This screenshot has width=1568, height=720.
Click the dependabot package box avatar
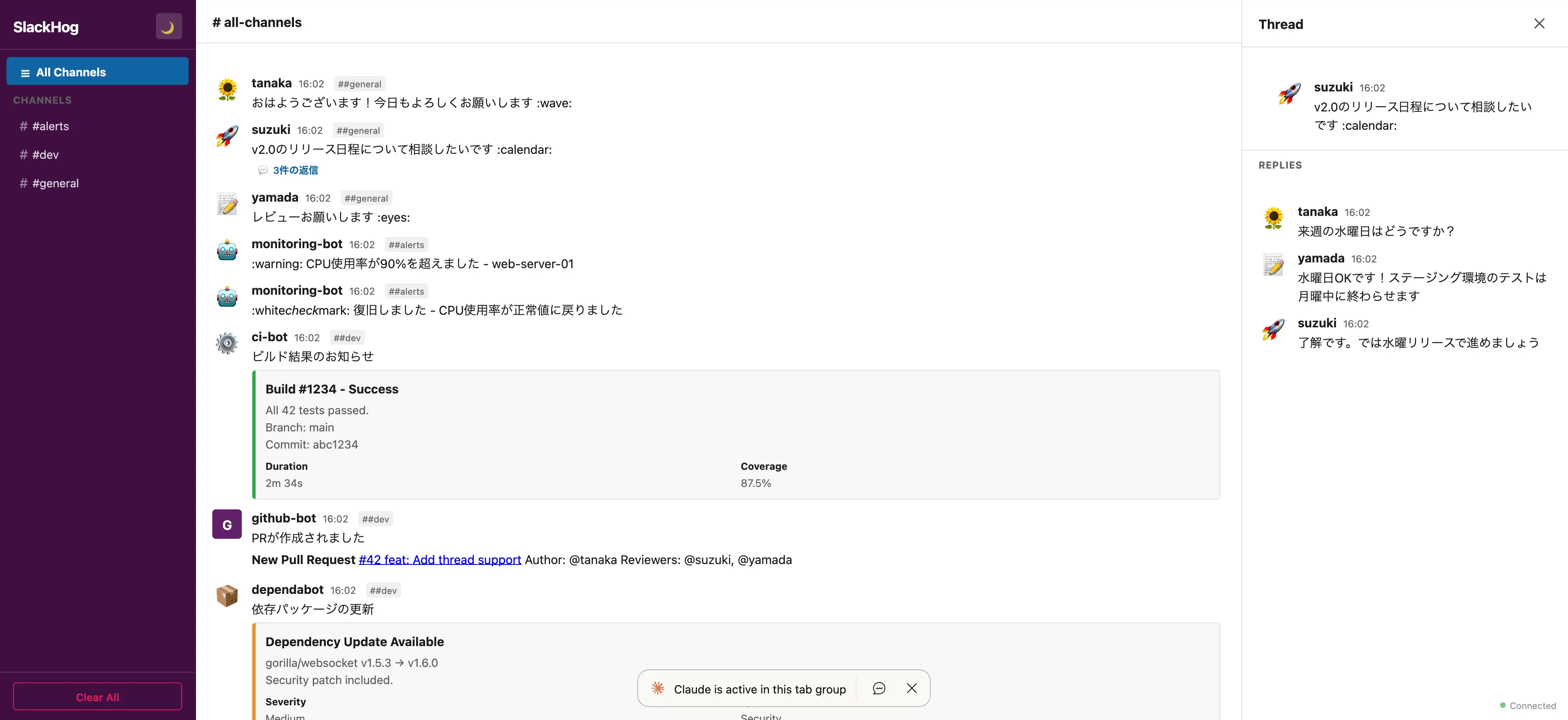click(227, 596)
